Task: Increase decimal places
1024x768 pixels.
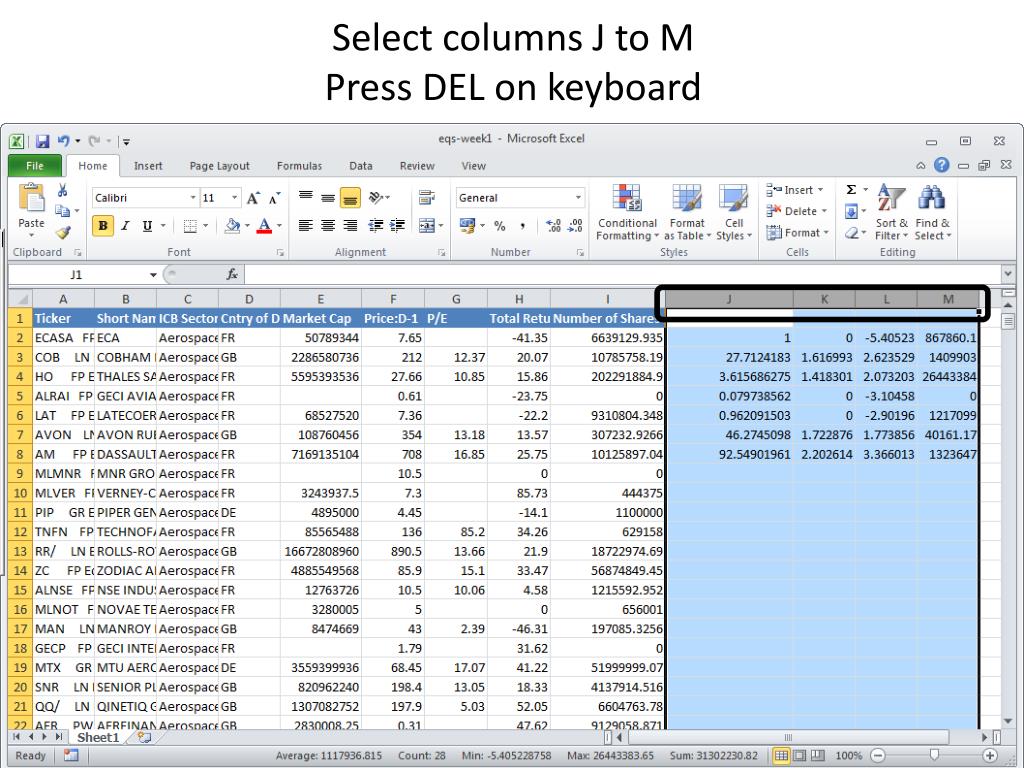Action: (553, 226)
